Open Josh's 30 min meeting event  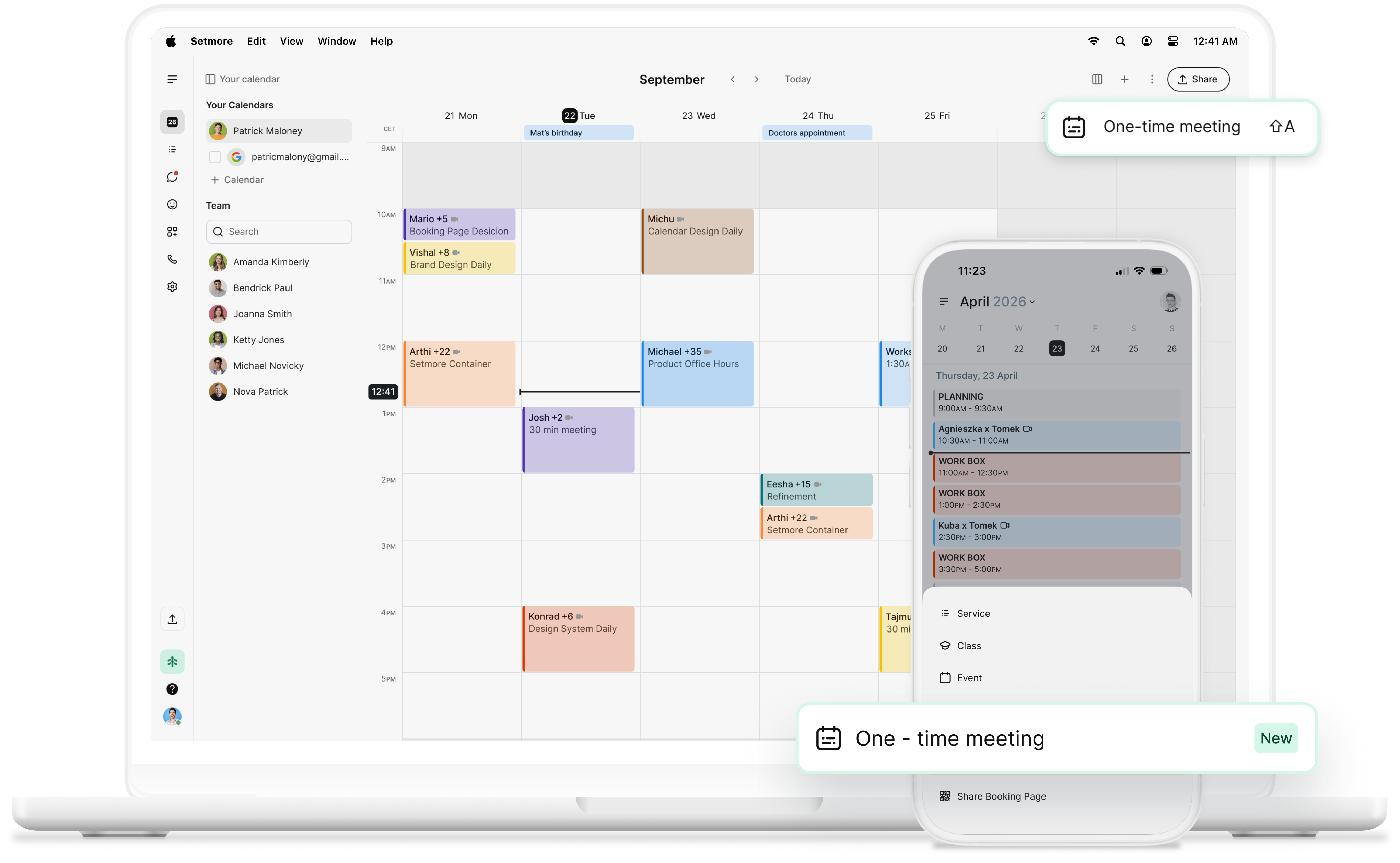tap(579, 440)
